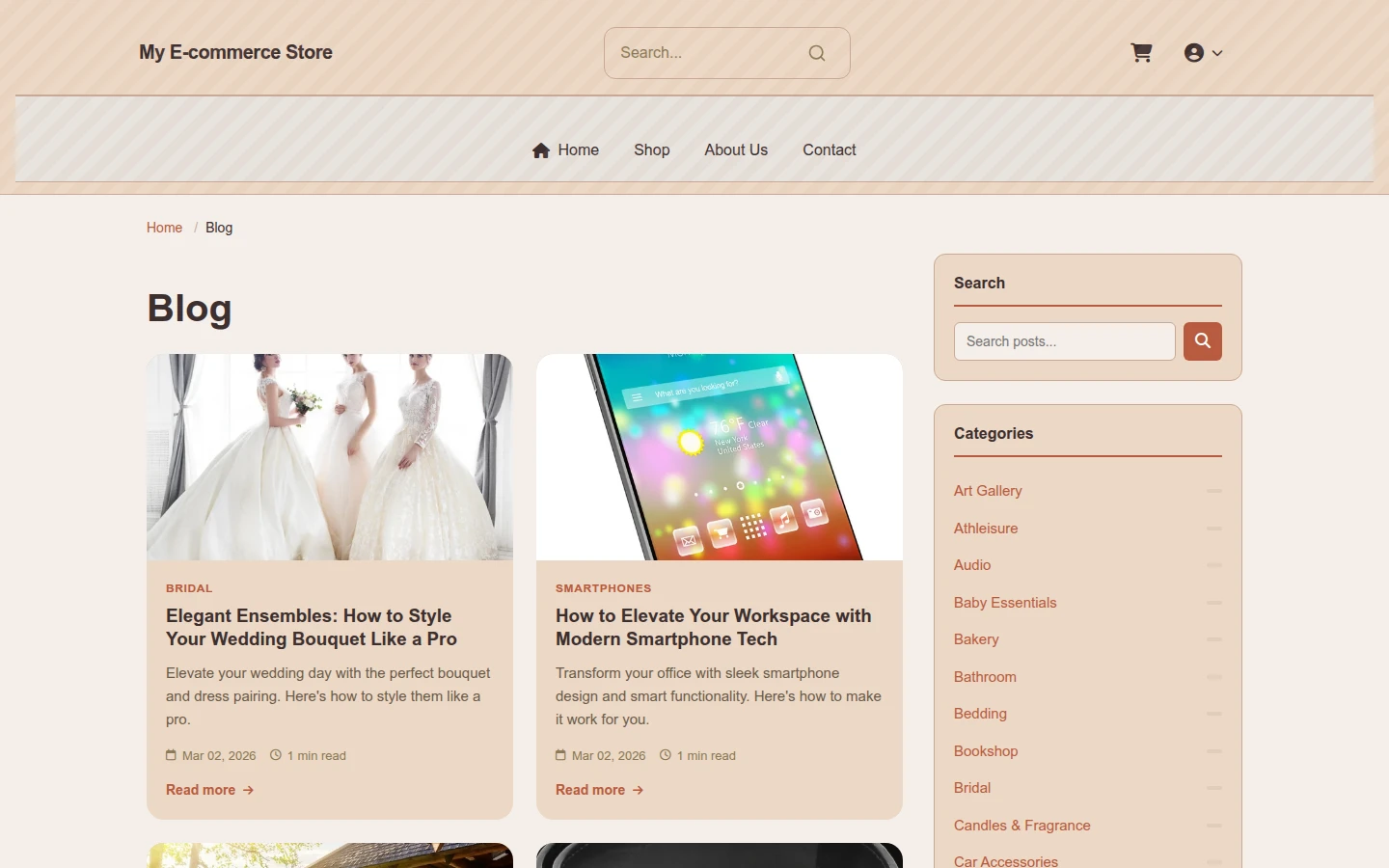The width and height of the screenshot is (1389, 868).
Task: Read more on the wedding bouquet post
Action: (209, 790)
